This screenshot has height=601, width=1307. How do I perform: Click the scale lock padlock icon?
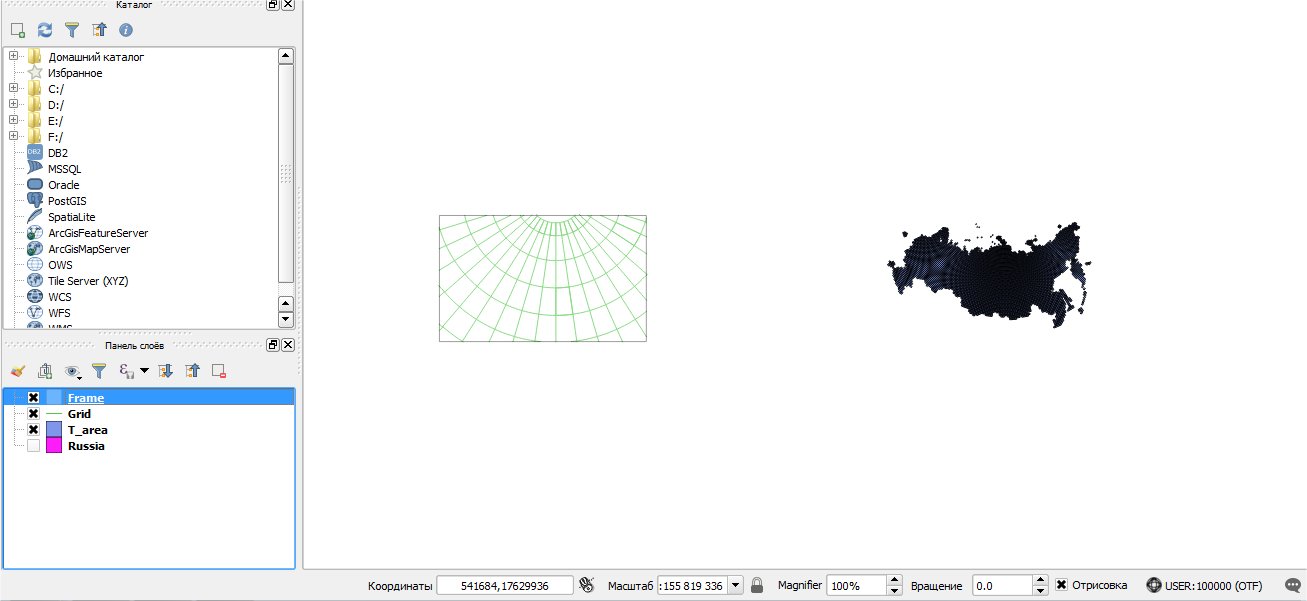757,585
